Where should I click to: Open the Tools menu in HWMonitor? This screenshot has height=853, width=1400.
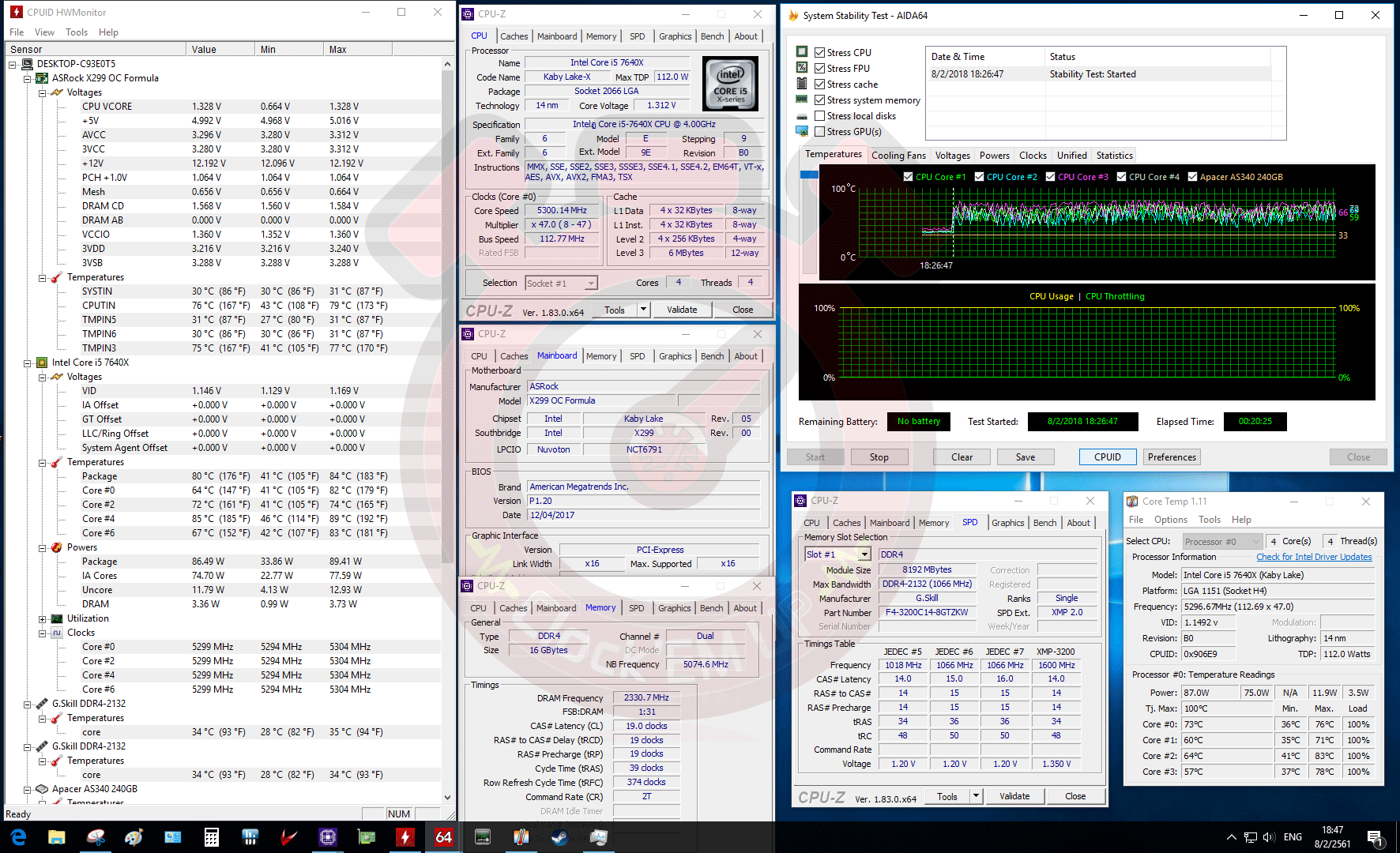pos(77,32)
